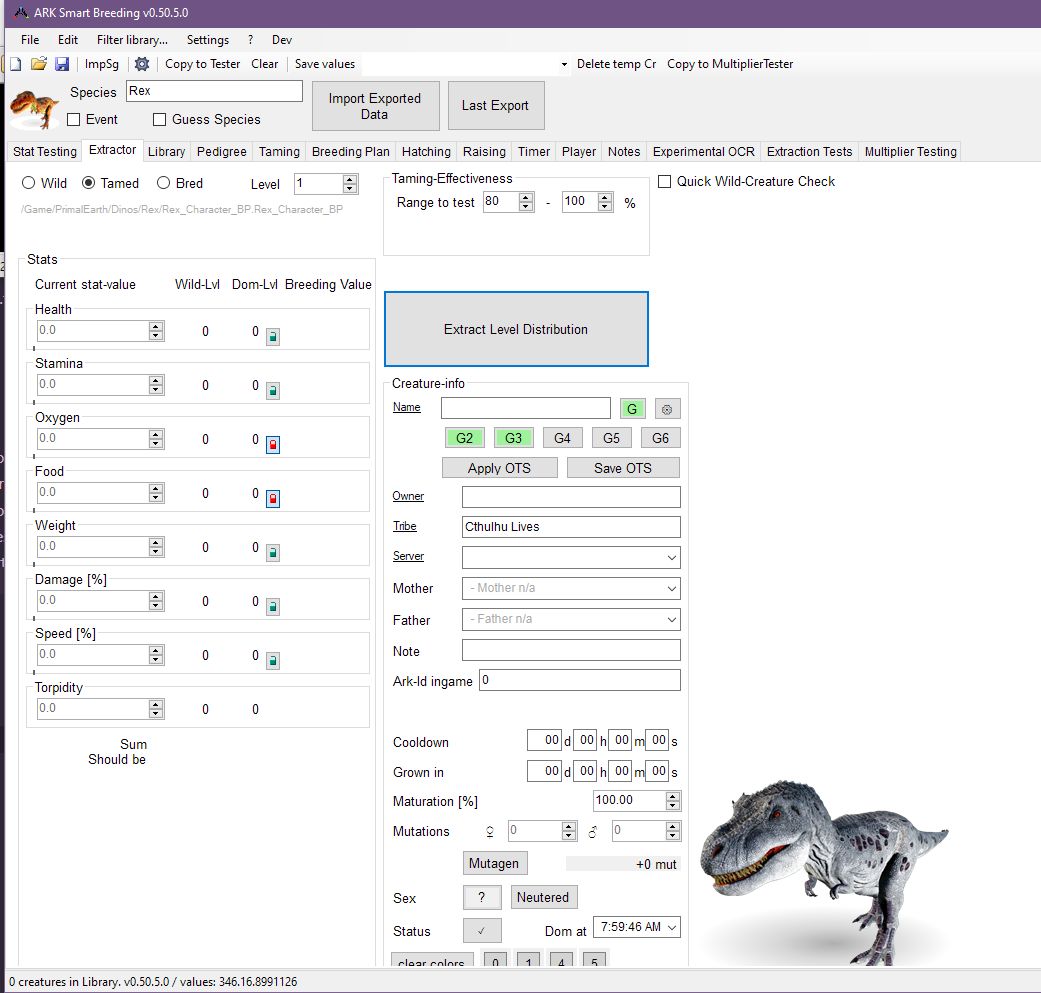Click the Ark-Id ingame field

click(x=580, y=680)
